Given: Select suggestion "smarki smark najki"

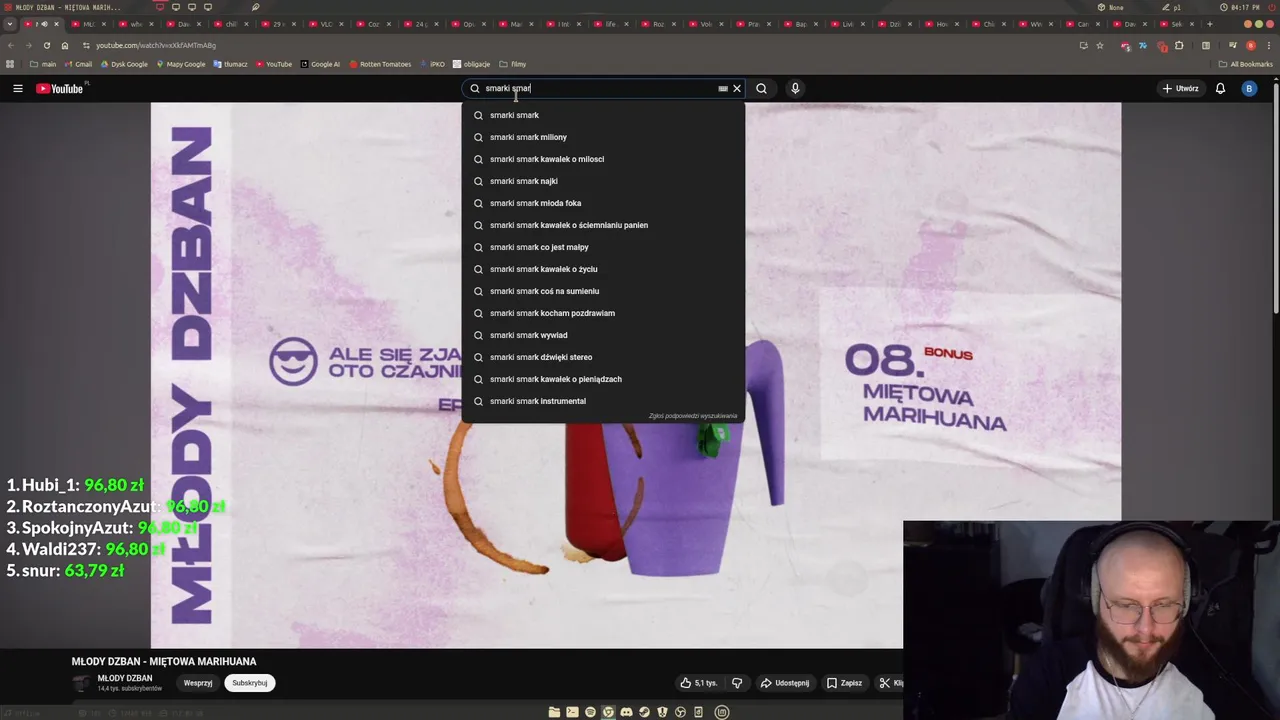Looking at the screenshot, I should pyautogui.click(x=604, y=181).
